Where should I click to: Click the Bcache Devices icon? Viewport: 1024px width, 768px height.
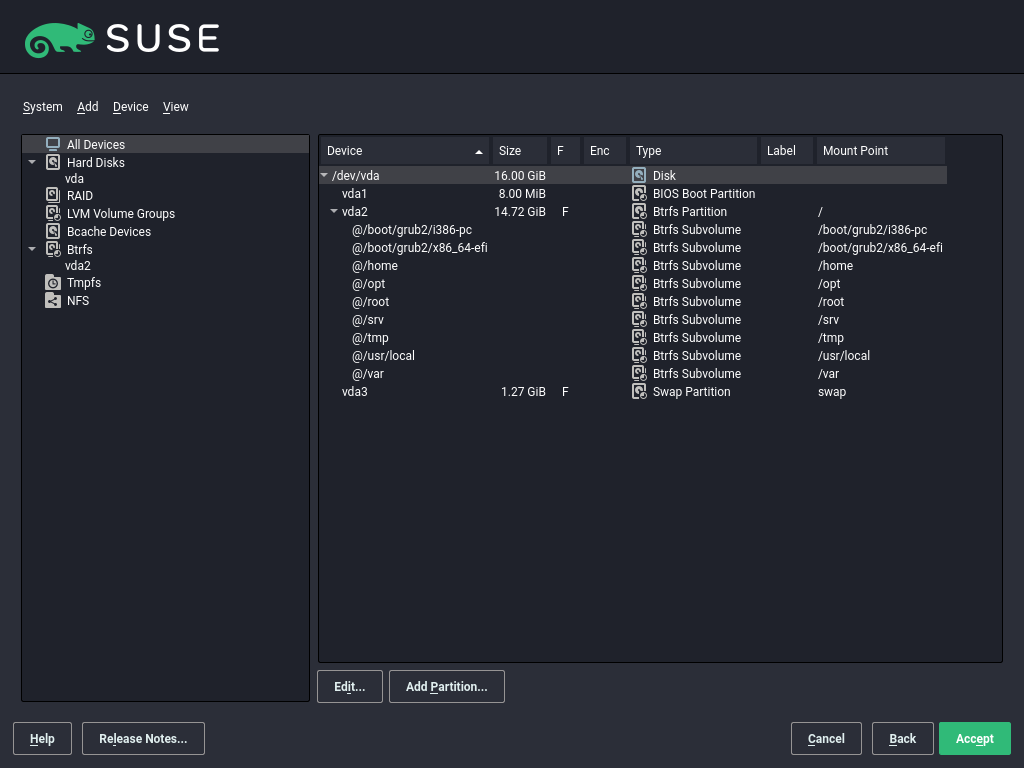tap(53, 232)
